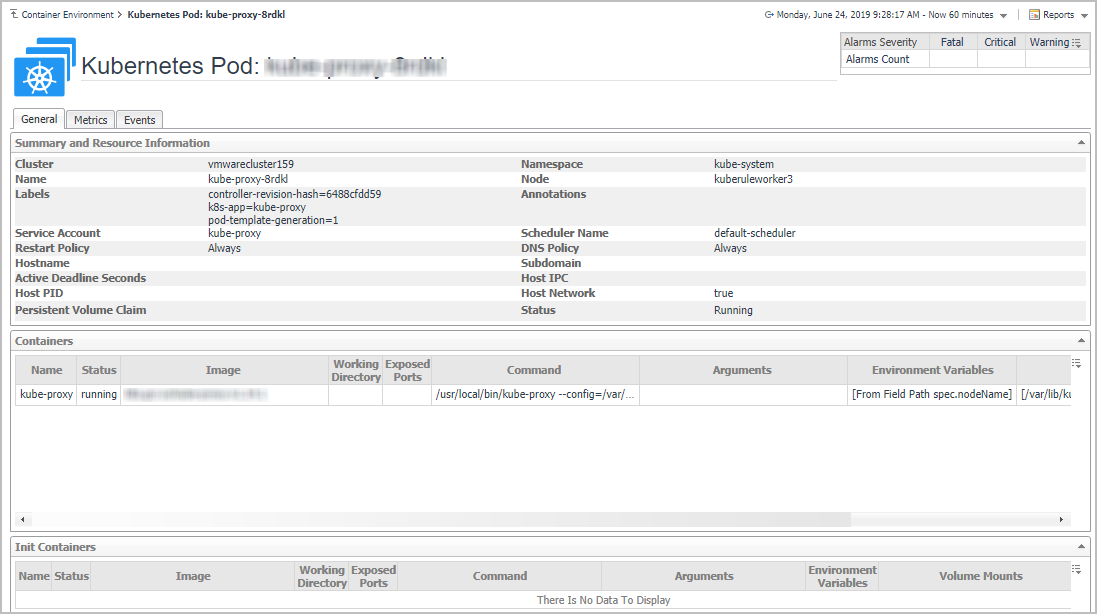The height and width of the screenshot is (614, 1097).
Task: Select the kube-proxy container name cell
Action: coord(46,394)
